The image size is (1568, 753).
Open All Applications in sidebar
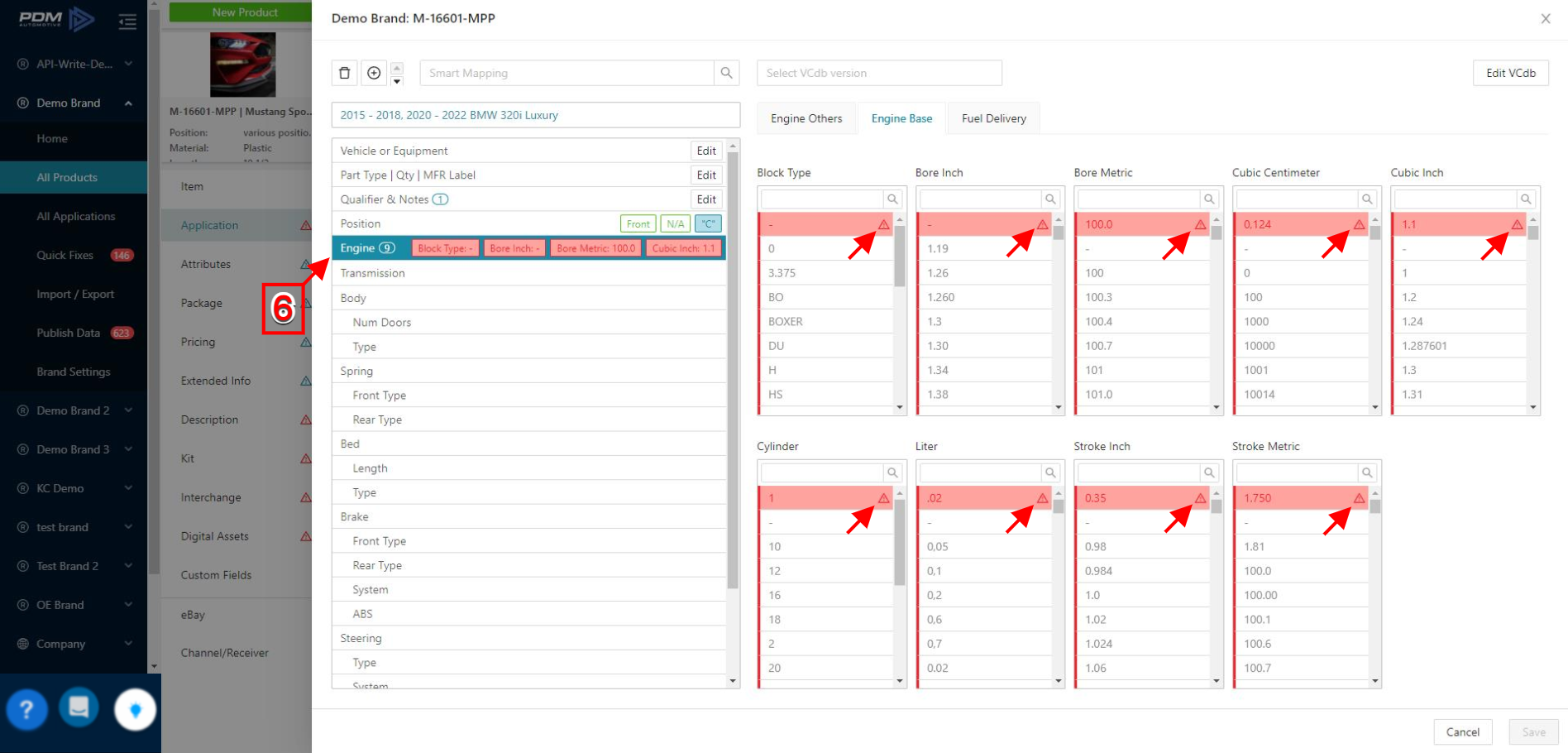76,216
